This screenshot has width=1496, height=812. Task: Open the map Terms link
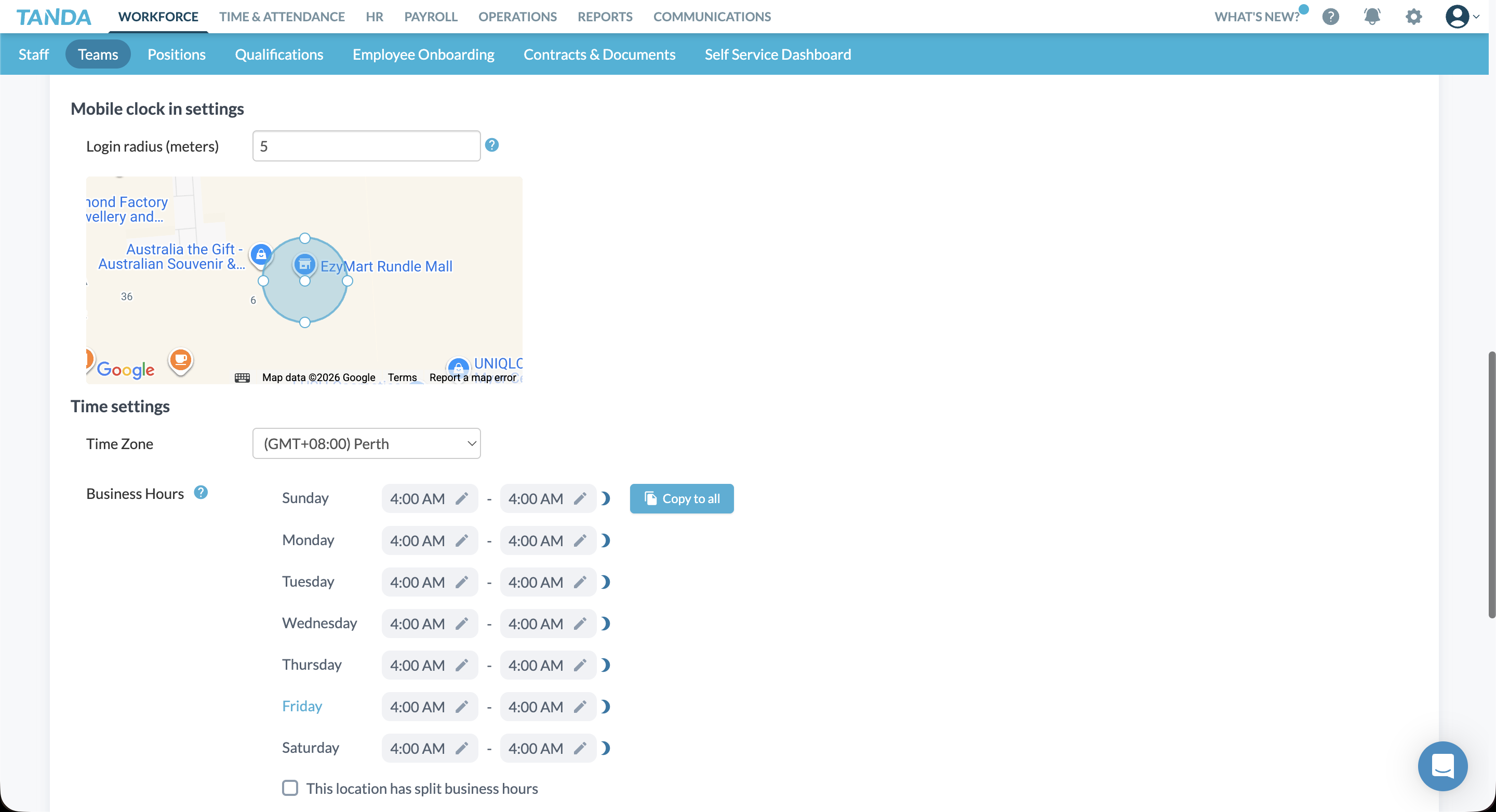(402, 377)
